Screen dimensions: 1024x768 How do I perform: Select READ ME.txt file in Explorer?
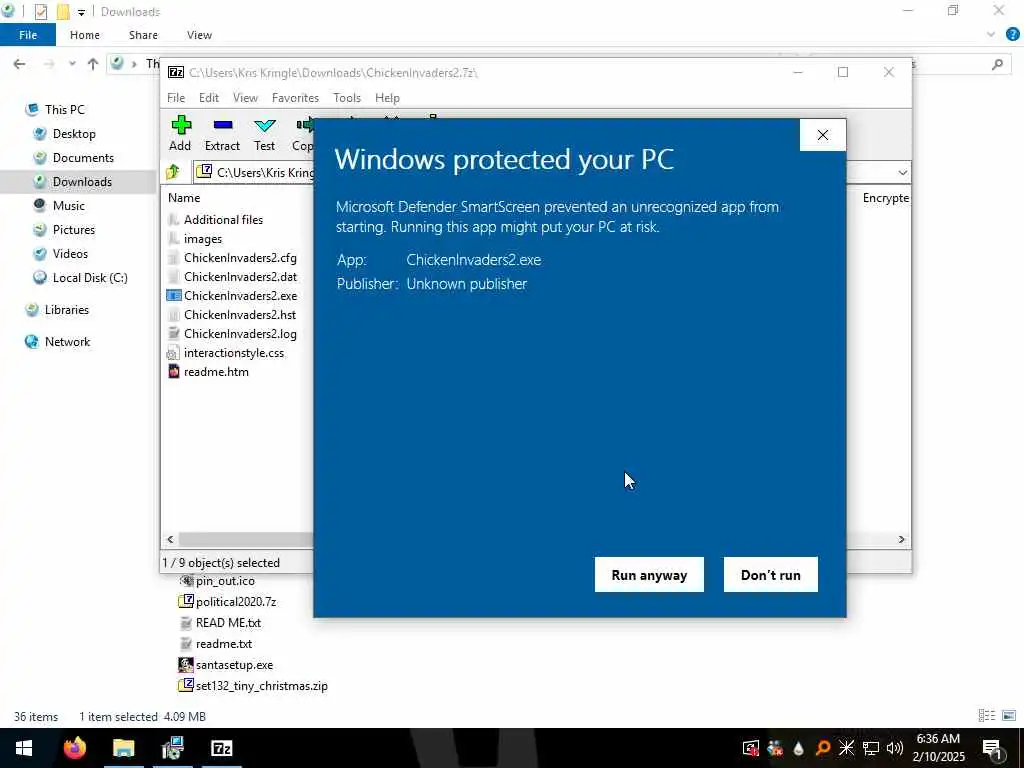click(228, 623)
